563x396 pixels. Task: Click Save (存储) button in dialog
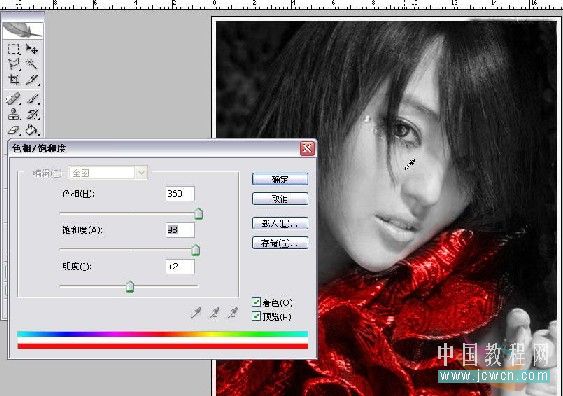tap(280, 243)
